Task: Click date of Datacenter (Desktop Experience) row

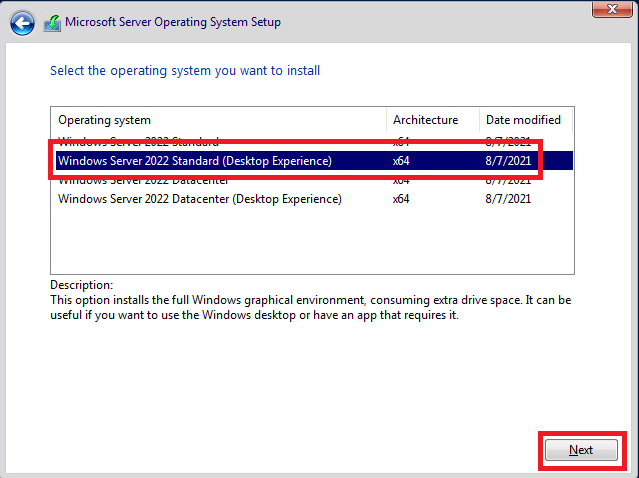Action: [506, 199]
